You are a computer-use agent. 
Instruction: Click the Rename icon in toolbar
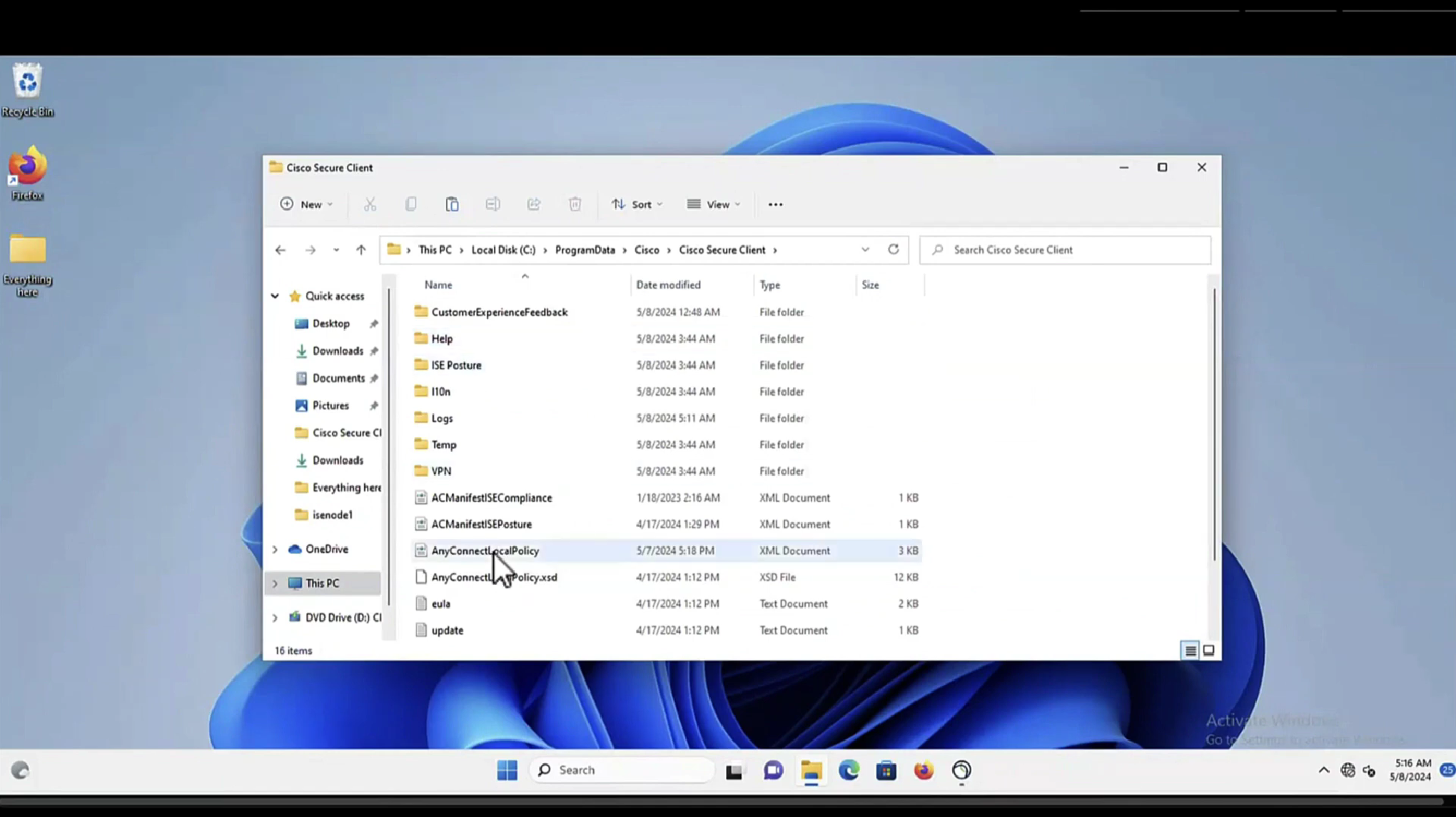coord(492,204)
